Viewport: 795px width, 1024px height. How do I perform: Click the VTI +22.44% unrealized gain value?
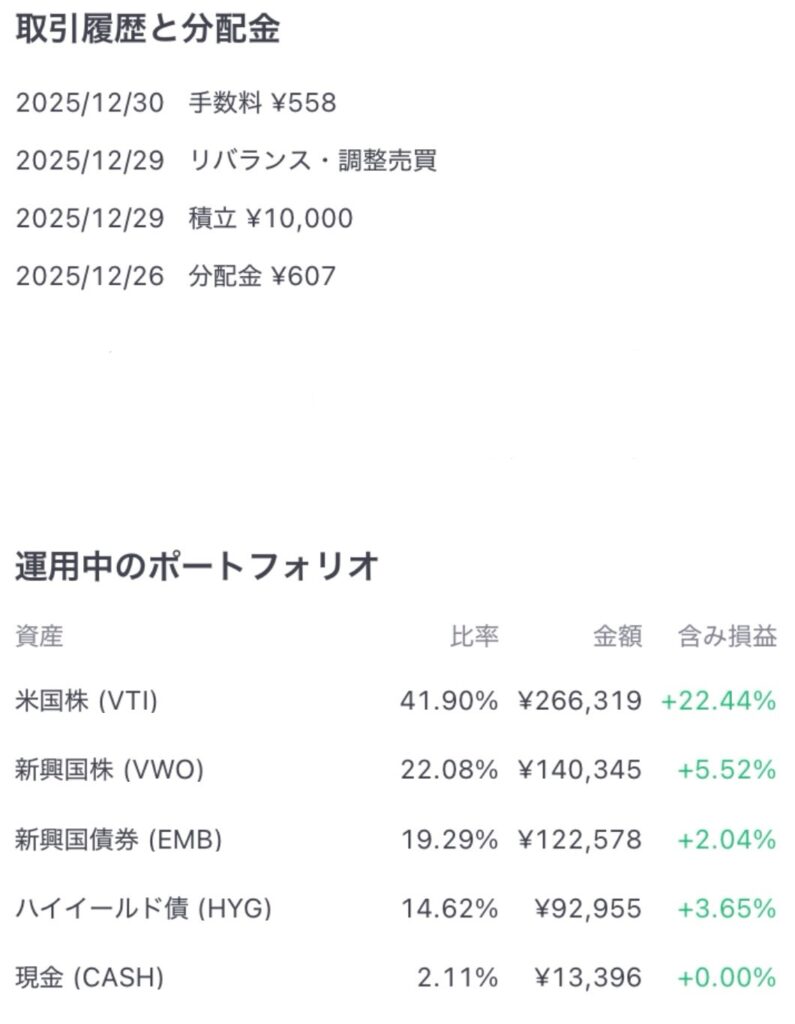click(719, 702)
